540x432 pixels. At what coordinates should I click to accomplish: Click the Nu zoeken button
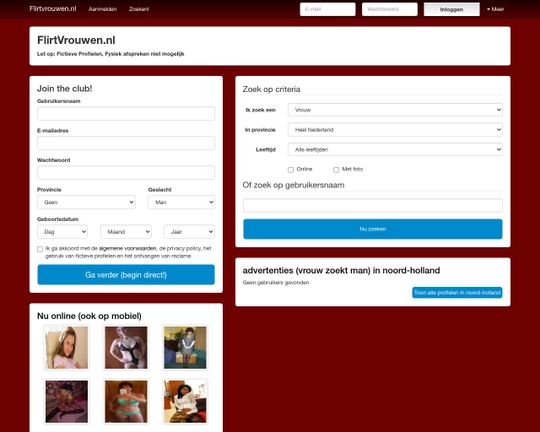coord(373,229)
